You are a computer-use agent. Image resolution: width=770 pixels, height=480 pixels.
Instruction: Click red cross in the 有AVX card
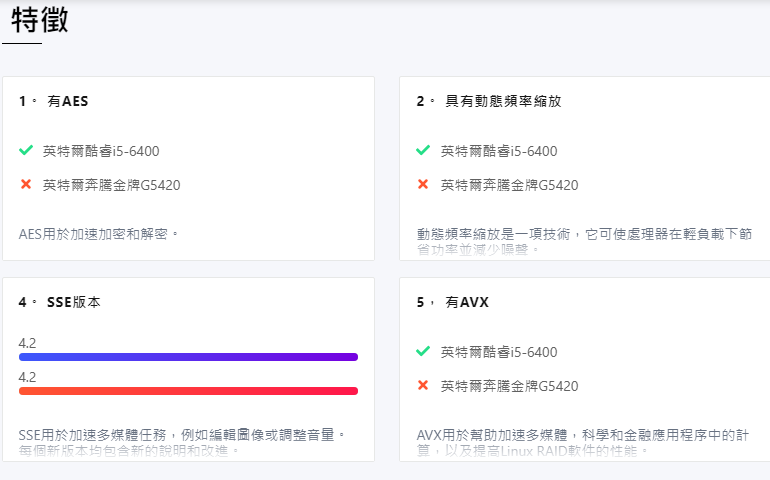(423, 386)
